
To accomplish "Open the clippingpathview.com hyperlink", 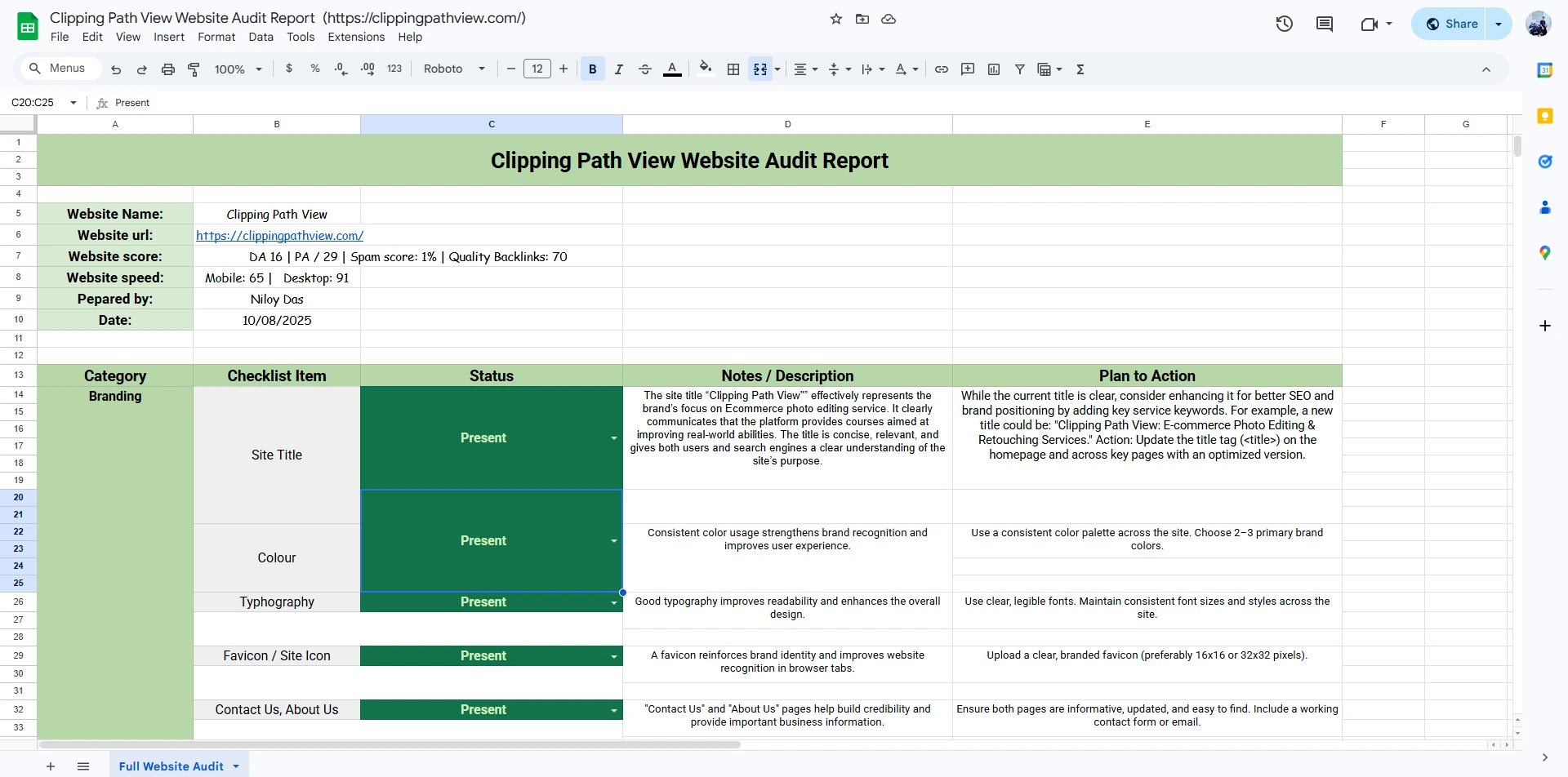I will pyautogui.click(x=279, y=235).
